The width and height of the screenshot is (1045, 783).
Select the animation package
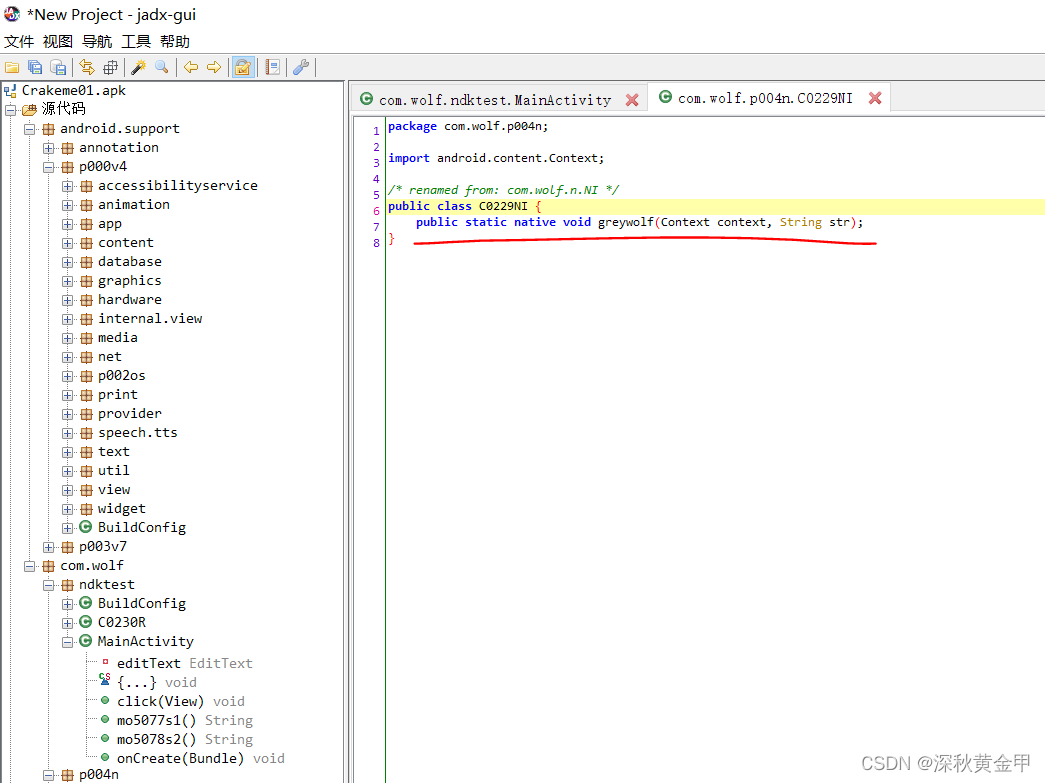(x=134, y=205)
